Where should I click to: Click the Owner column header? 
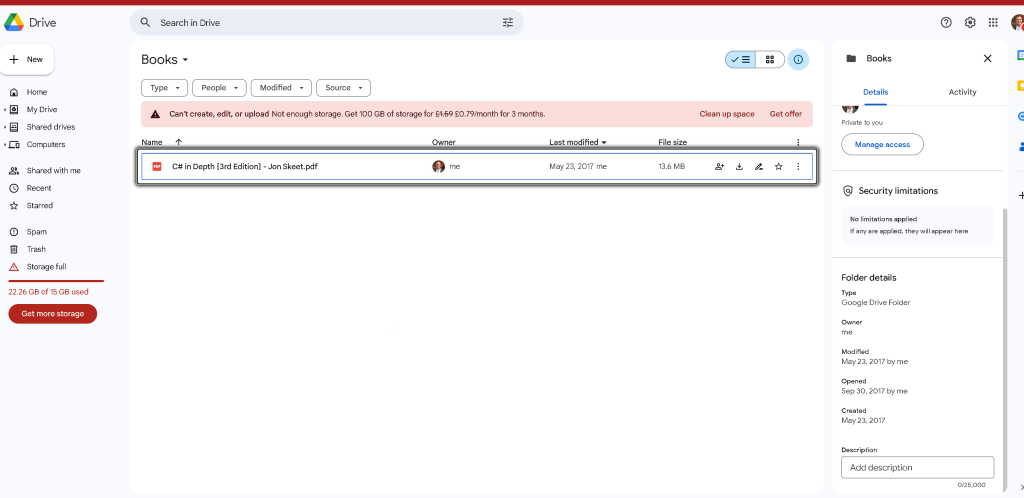coord(443,142)
